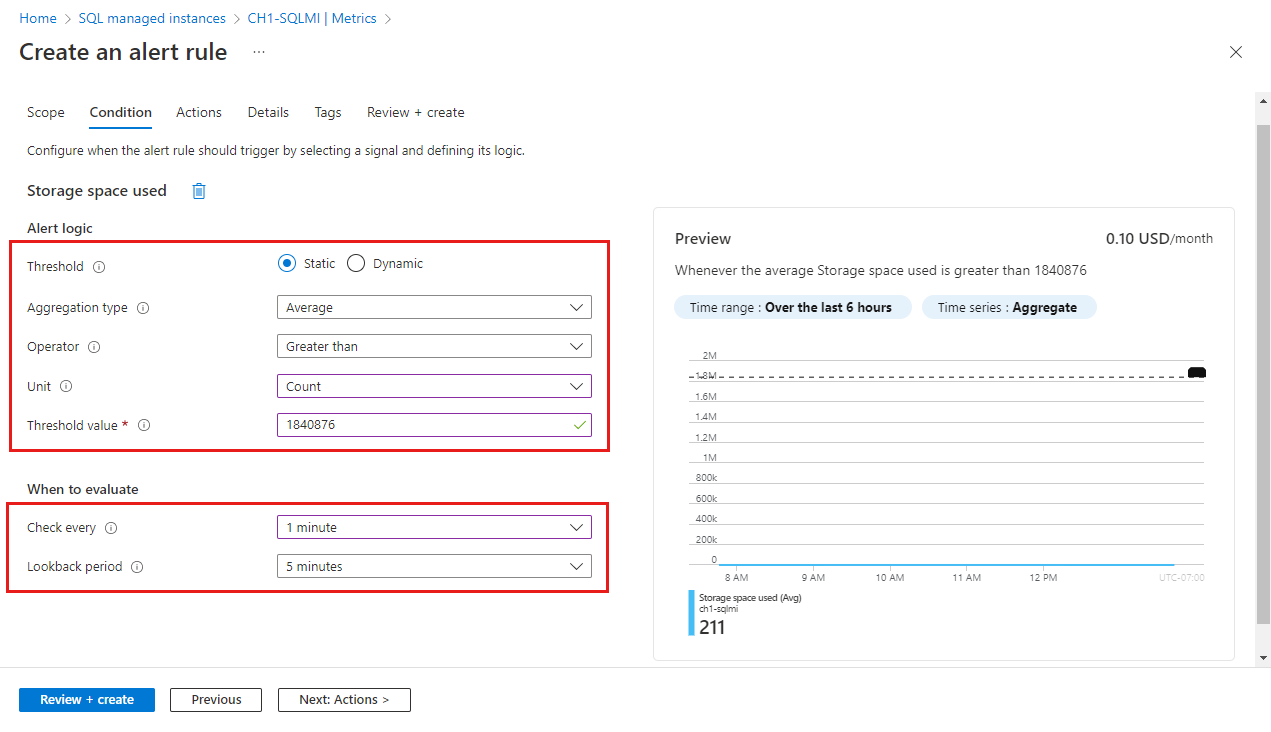The image size is (1271, 732).
Task: Click the Operator info icon
Action: 94,347
